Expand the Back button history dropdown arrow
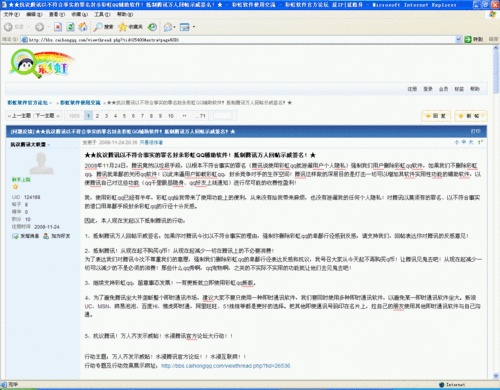The image size is (500, 390). point(28,27)
